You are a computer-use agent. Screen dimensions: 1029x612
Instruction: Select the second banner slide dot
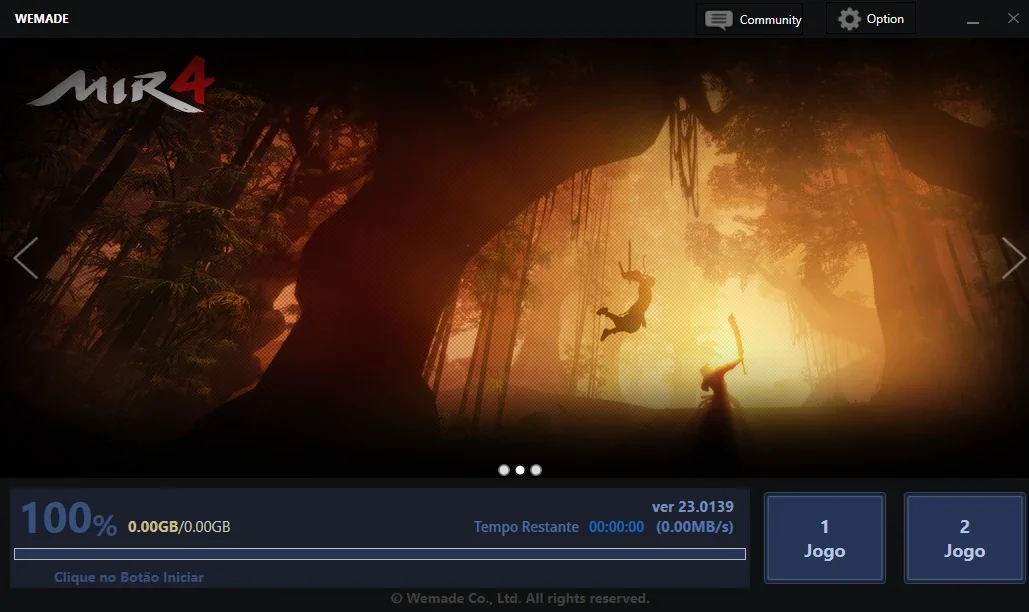(520, 470)
